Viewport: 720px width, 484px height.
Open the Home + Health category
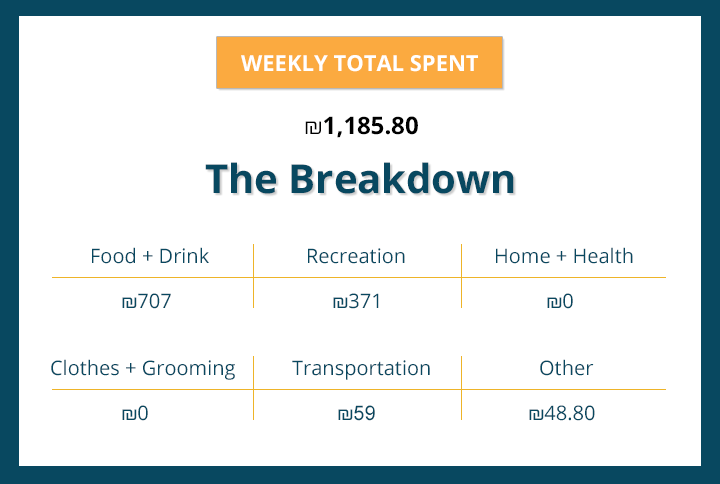pyautogui.click(x=563, y=256)
